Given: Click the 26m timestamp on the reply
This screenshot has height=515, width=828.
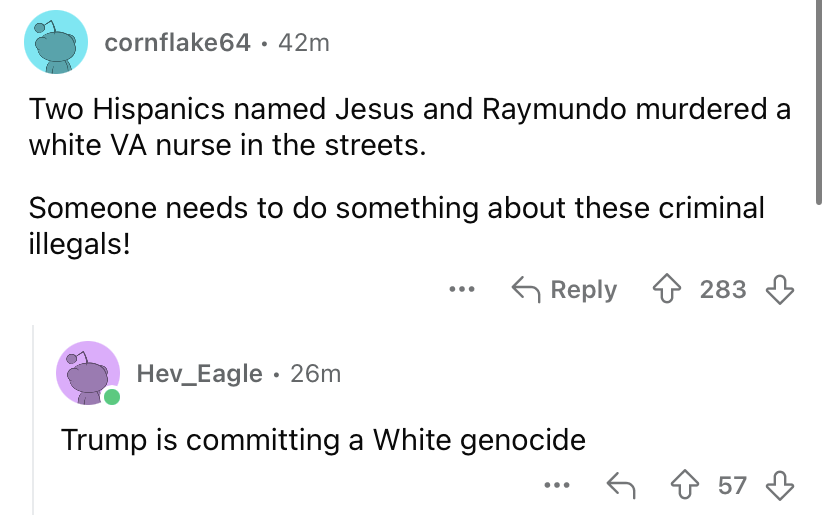Looking at the screenshot, I should click(315, 374).
